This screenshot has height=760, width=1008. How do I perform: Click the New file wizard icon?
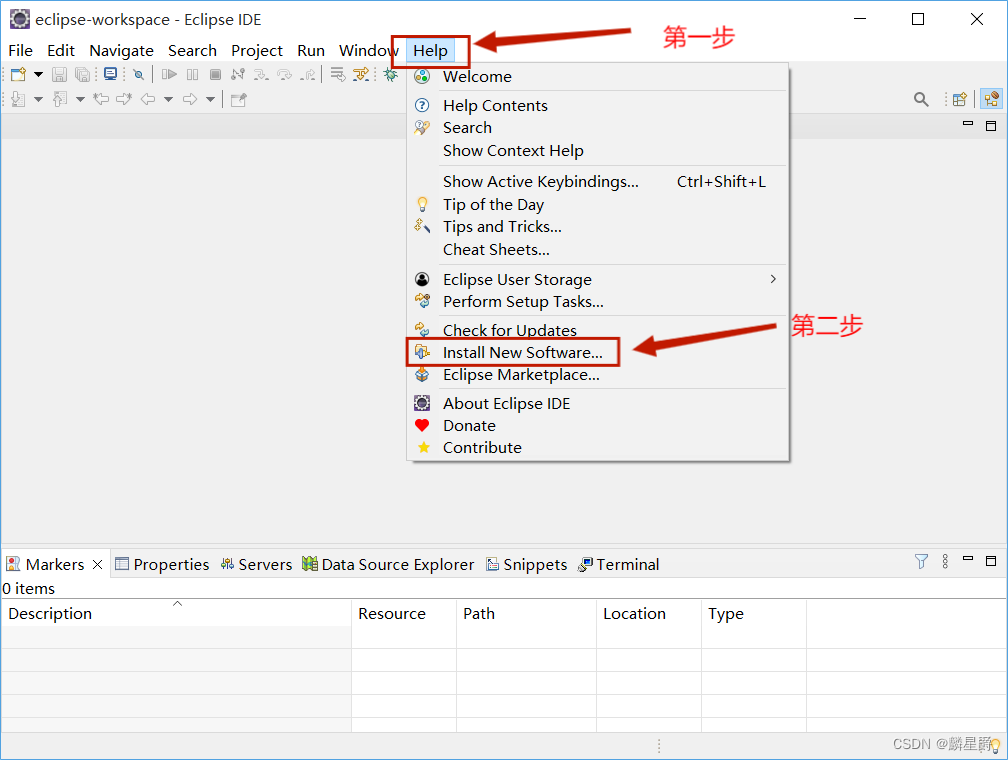pyautogui.click(x=18, y=75)
